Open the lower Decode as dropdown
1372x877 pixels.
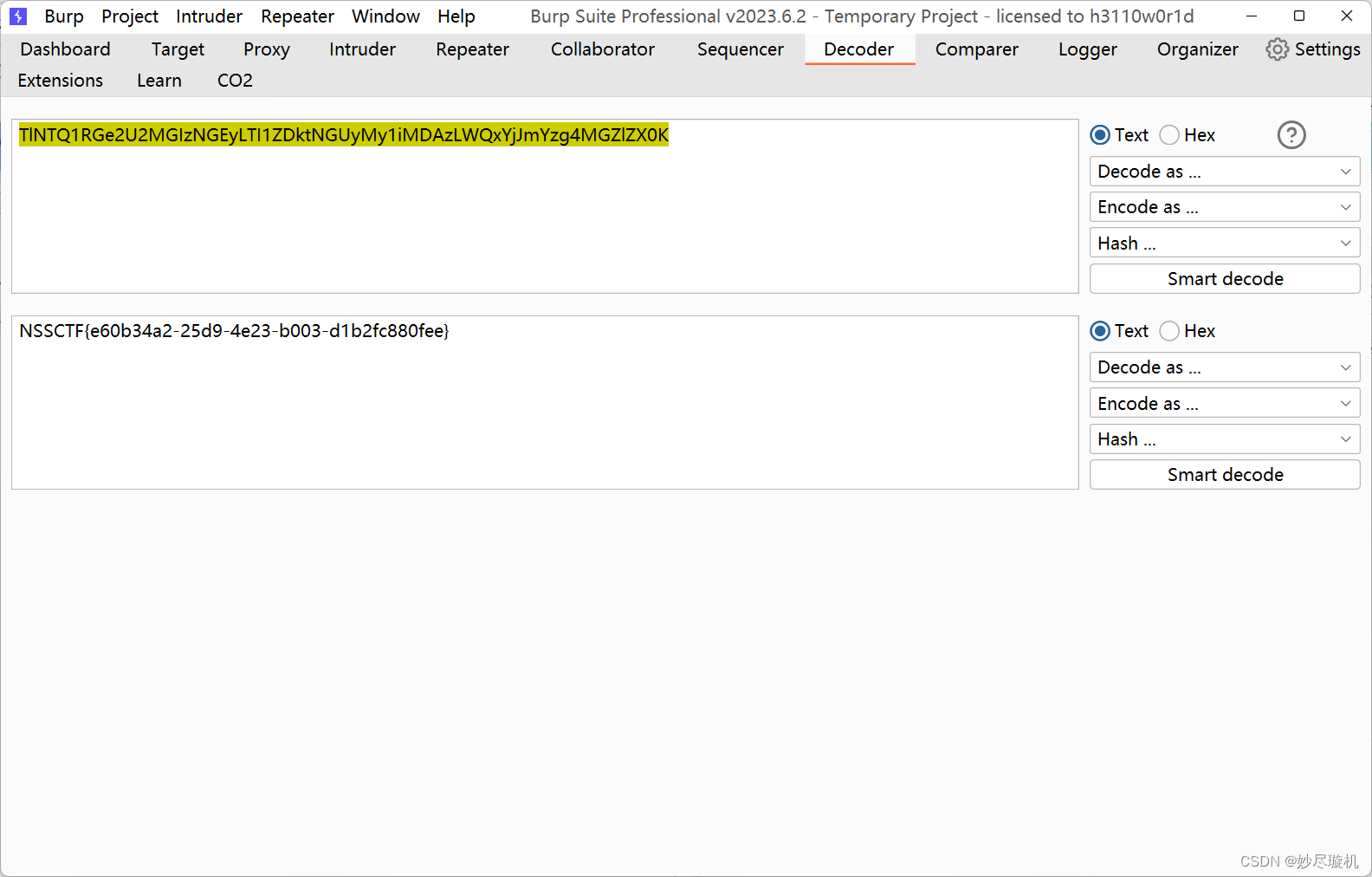[x=1225, y=367]
